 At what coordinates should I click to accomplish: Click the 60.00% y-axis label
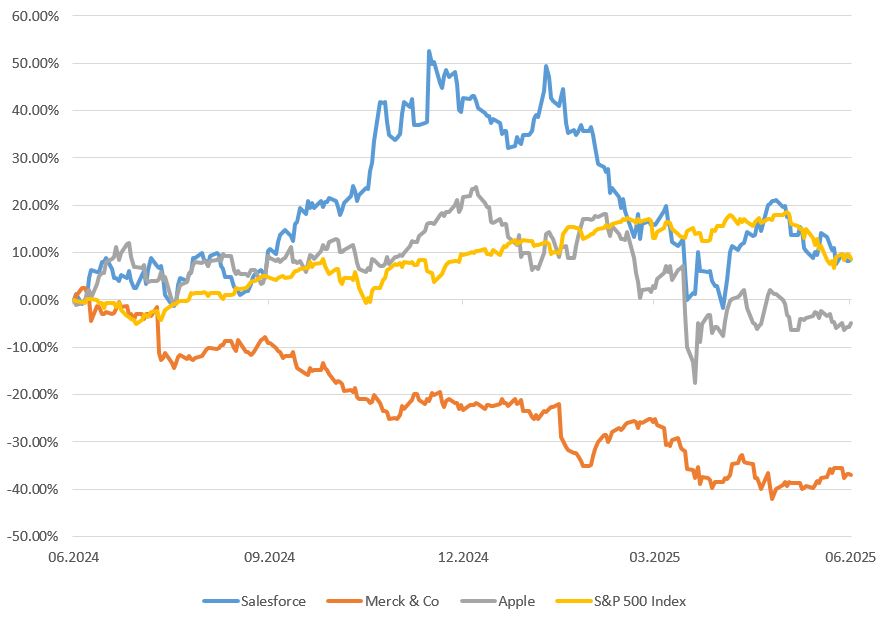tap(35, 16)
